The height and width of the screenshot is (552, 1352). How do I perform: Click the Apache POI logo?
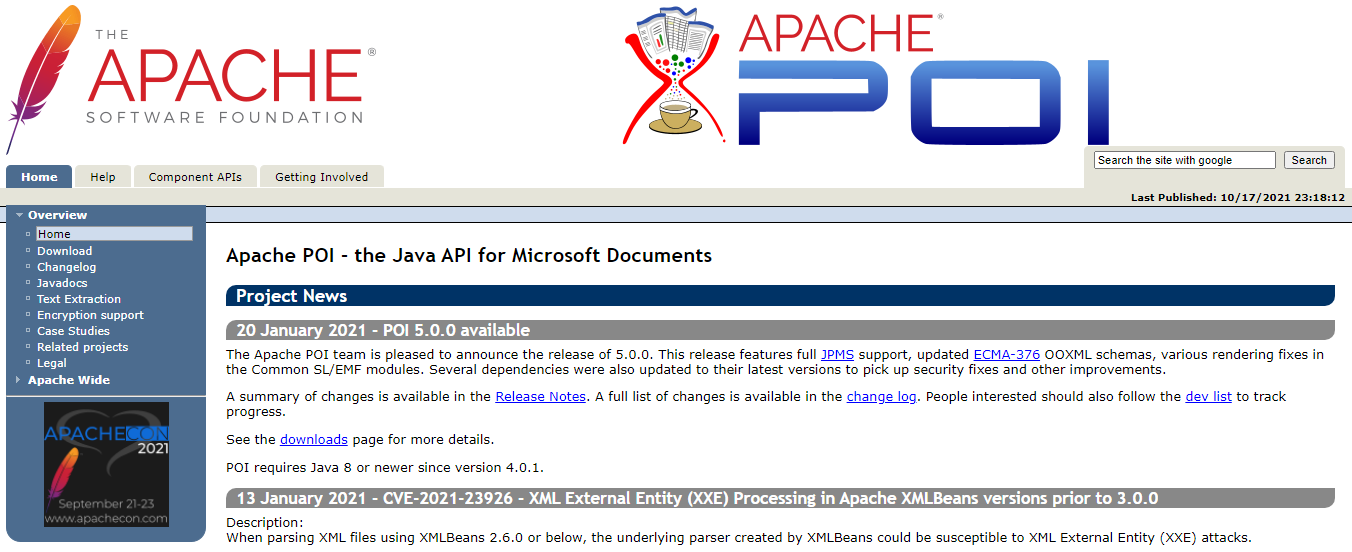867,76
